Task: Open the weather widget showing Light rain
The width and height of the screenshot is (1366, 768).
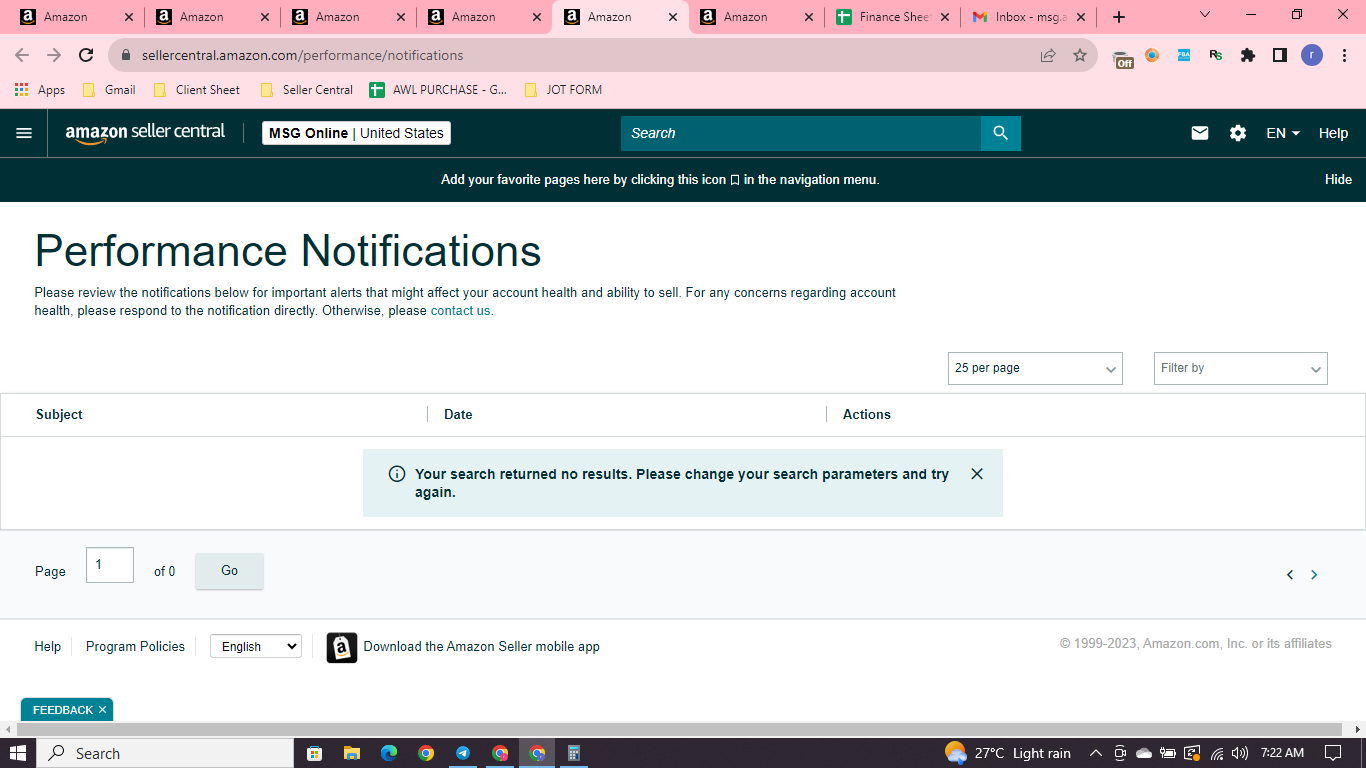Action: point(1007,753)
